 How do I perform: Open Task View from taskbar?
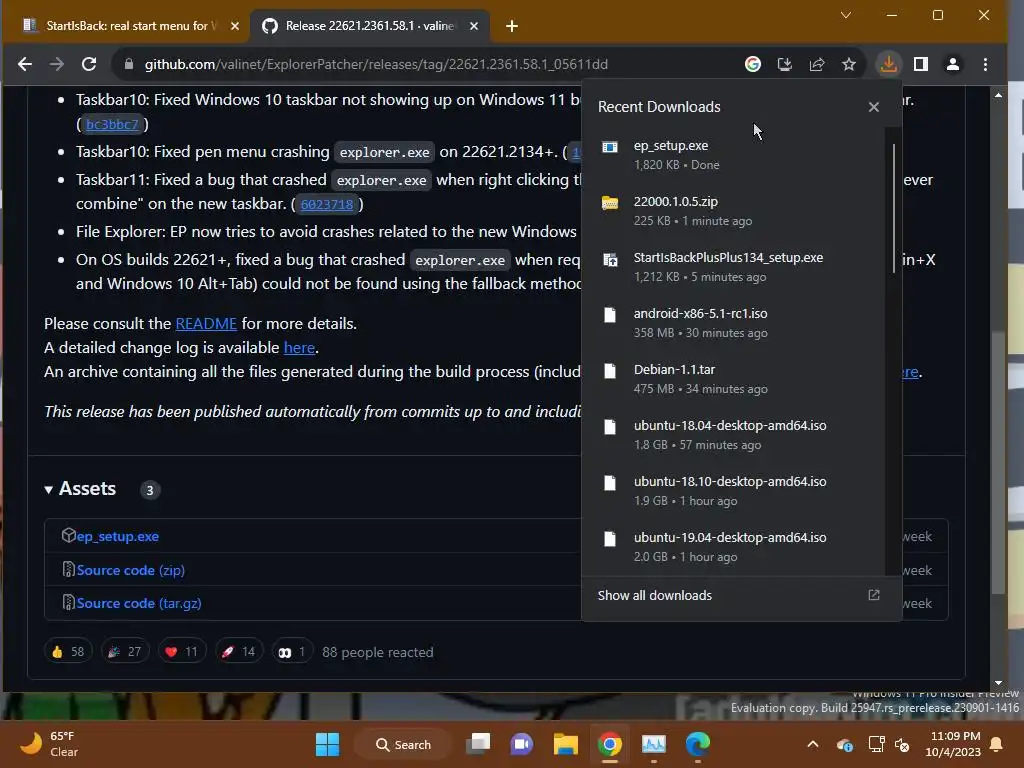tap(478, 744)
